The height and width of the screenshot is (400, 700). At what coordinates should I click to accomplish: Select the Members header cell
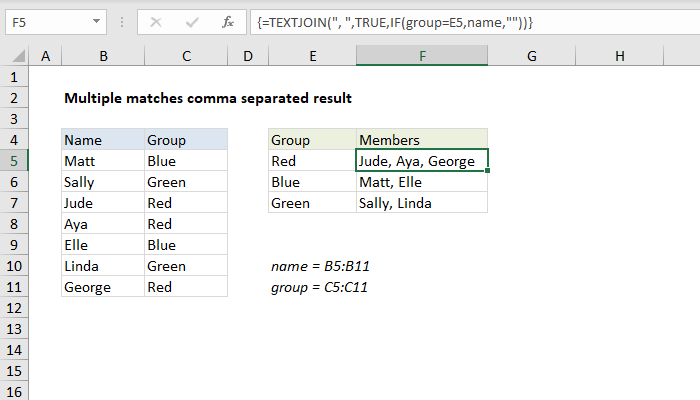pos(422,140)
